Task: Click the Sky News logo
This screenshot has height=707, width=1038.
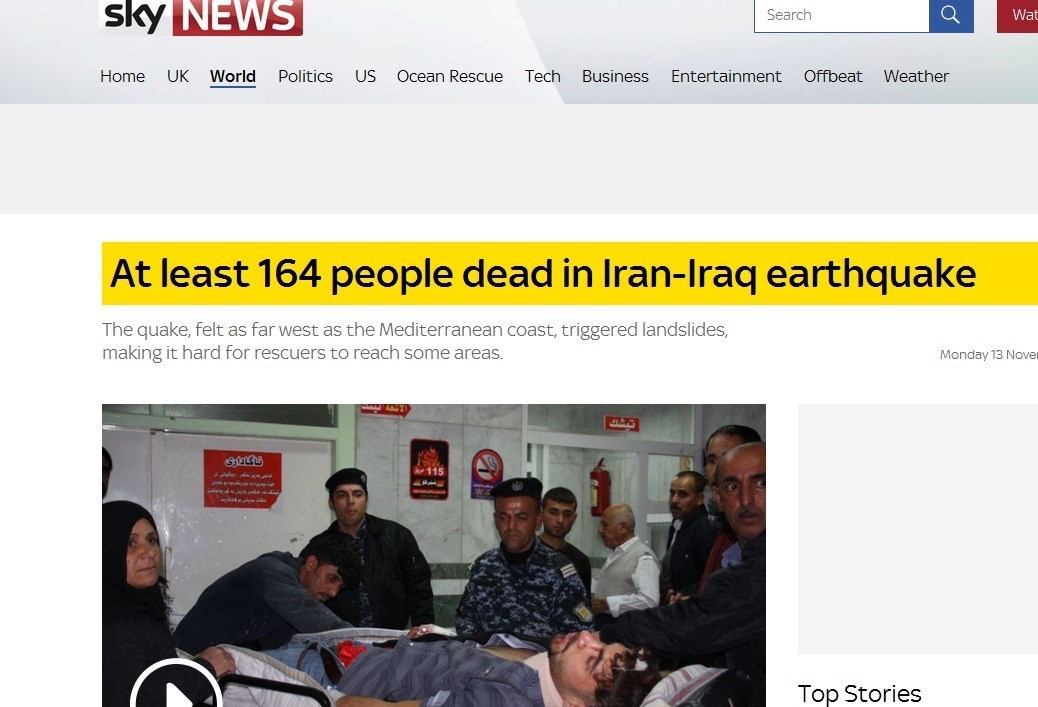Action: (x=201, y=17)
